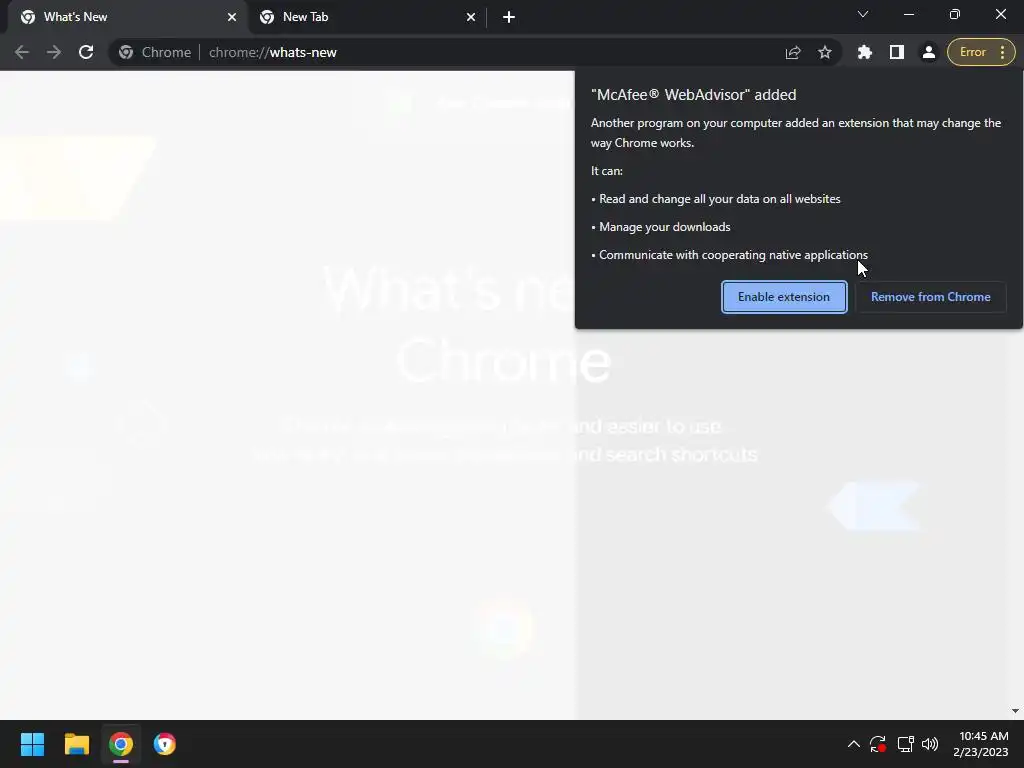
Task: Open the clock showing 10:45 AM
Action: point(981,744)
